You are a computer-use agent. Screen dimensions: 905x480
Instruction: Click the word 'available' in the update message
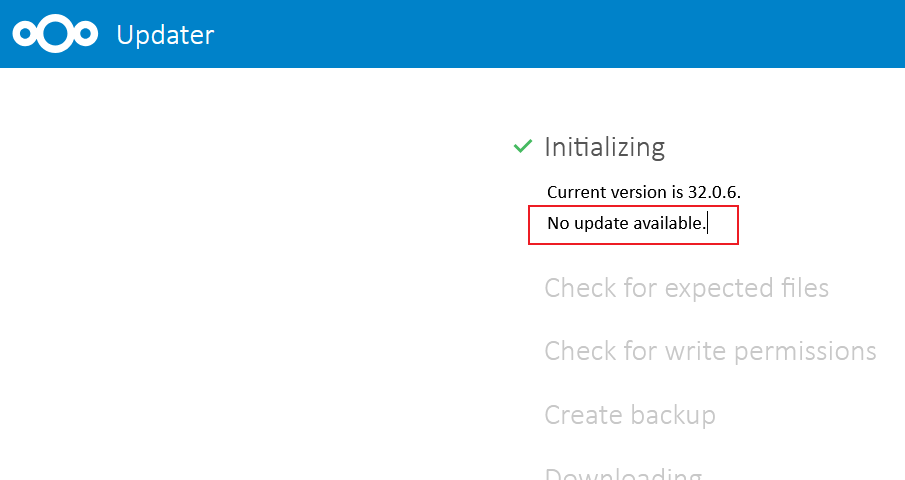pyautogui.click(x=670, y=223)
